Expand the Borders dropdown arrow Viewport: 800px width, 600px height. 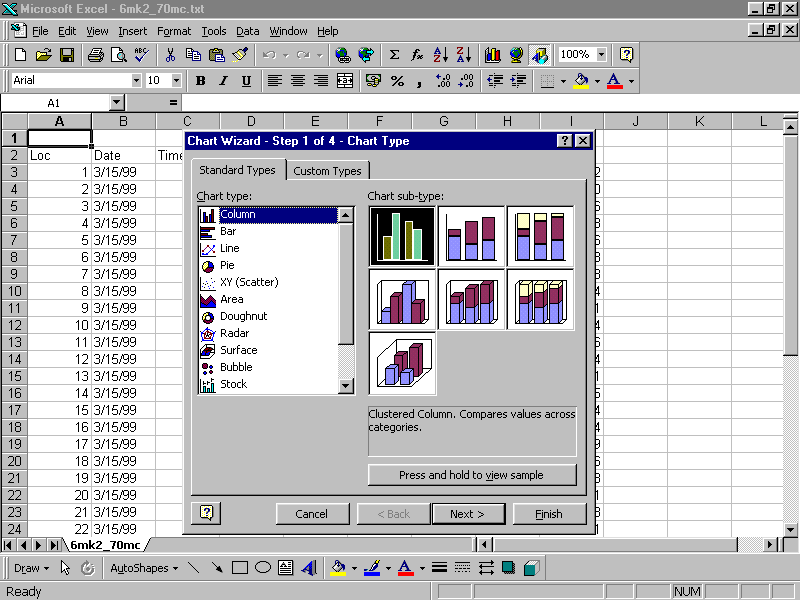[x=563, y=81]
